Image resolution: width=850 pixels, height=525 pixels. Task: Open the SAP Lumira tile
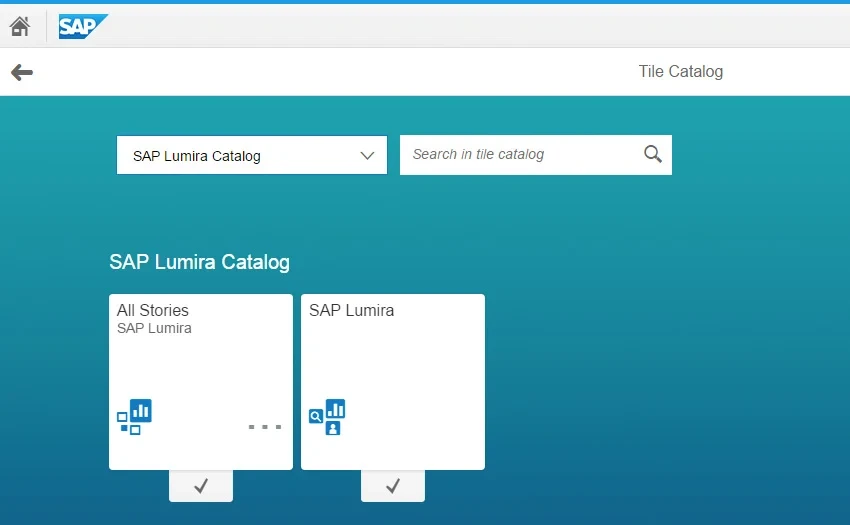pyautogui.click(x=392, y=382)
